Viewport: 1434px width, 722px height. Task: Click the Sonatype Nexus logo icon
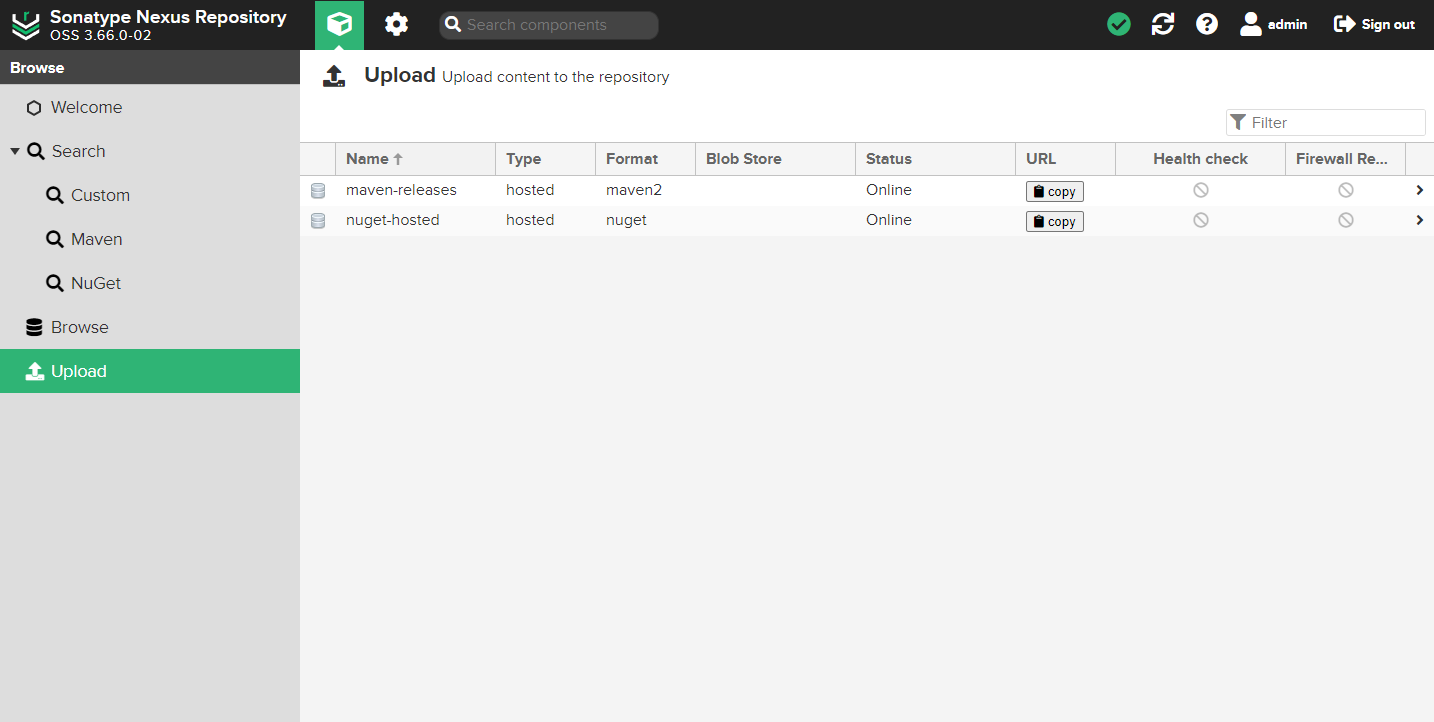25,25
